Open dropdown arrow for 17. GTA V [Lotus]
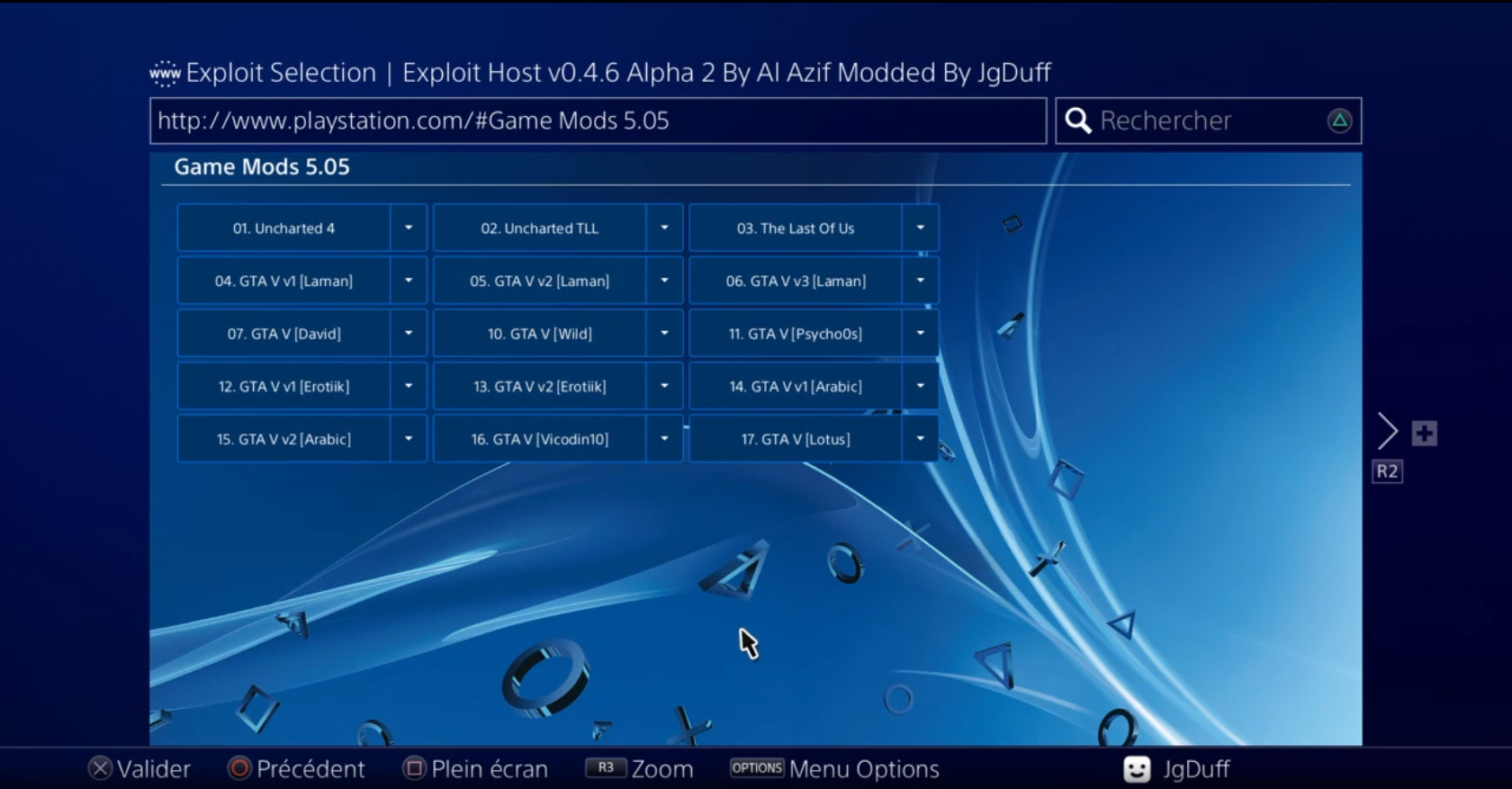This screenshot has width=1512, height=789. [x=920, y=439]
